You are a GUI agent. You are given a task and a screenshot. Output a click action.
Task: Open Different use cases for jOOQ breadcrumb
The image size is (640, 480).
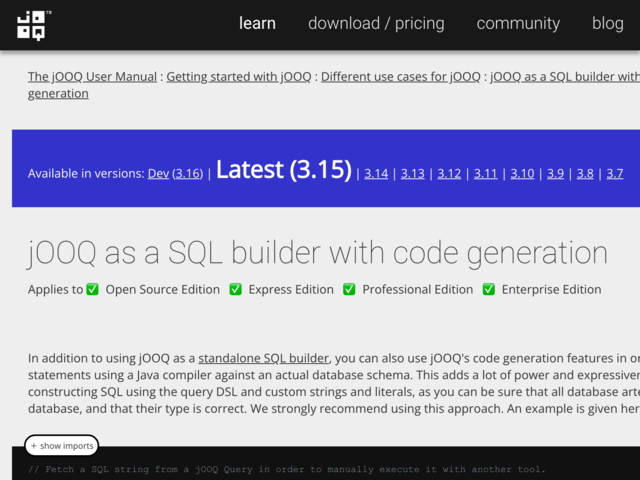400,77
